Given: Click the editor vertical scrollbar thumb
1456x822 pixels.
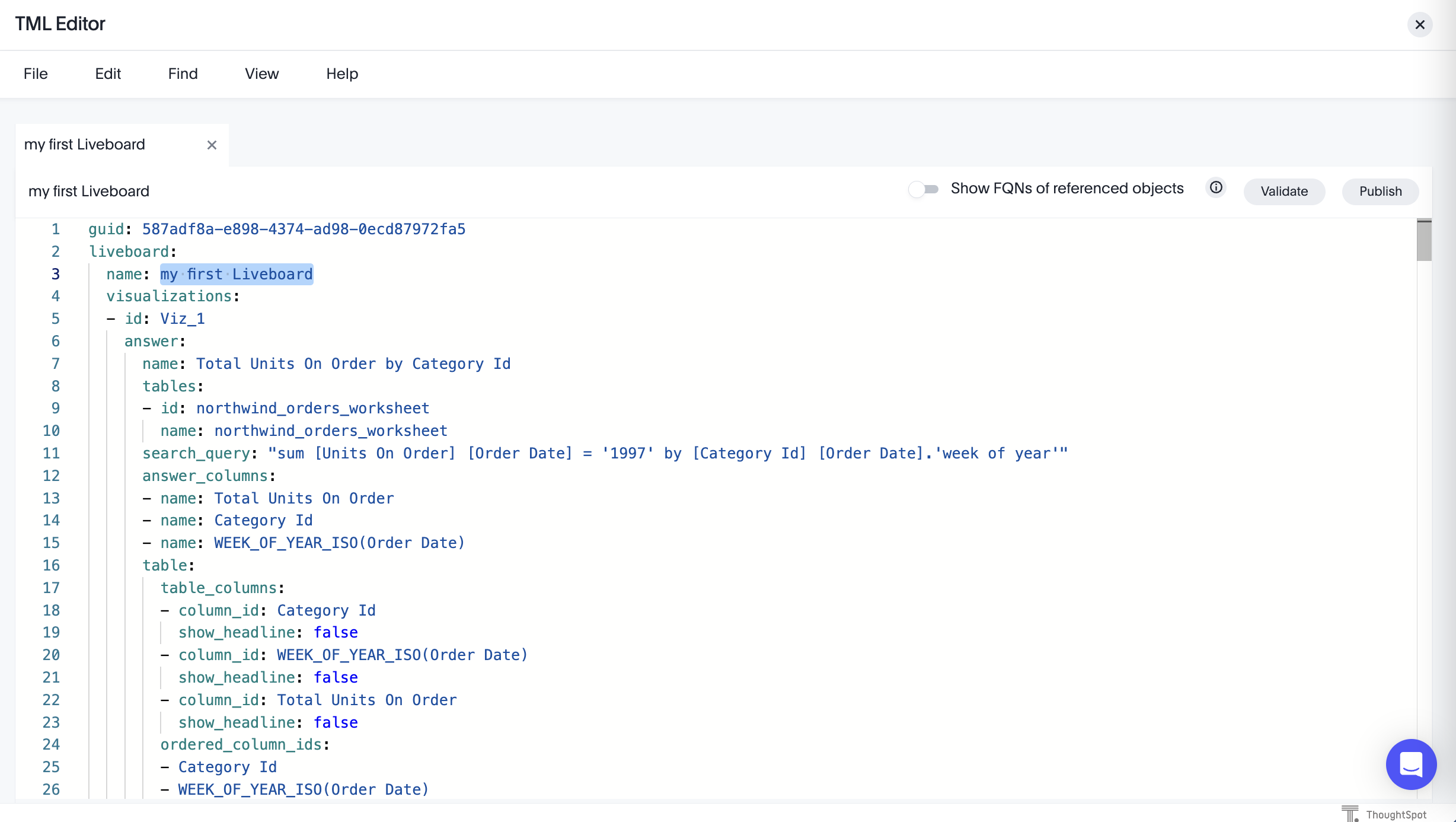Looking at the screenshot, I should (x=1424, y=240).
